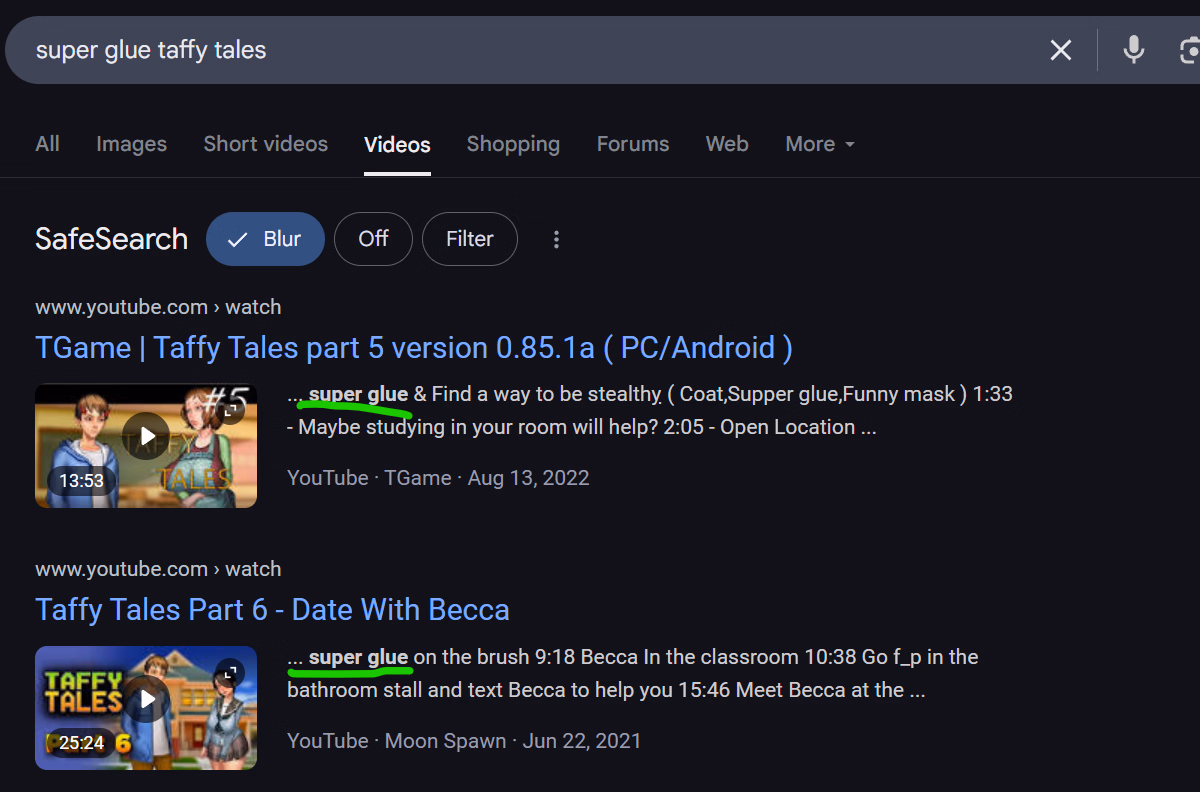Expand preview icon on Moon Spawn video thumbnail
Screen dimensions: 1200x792
tap(230, 672)
